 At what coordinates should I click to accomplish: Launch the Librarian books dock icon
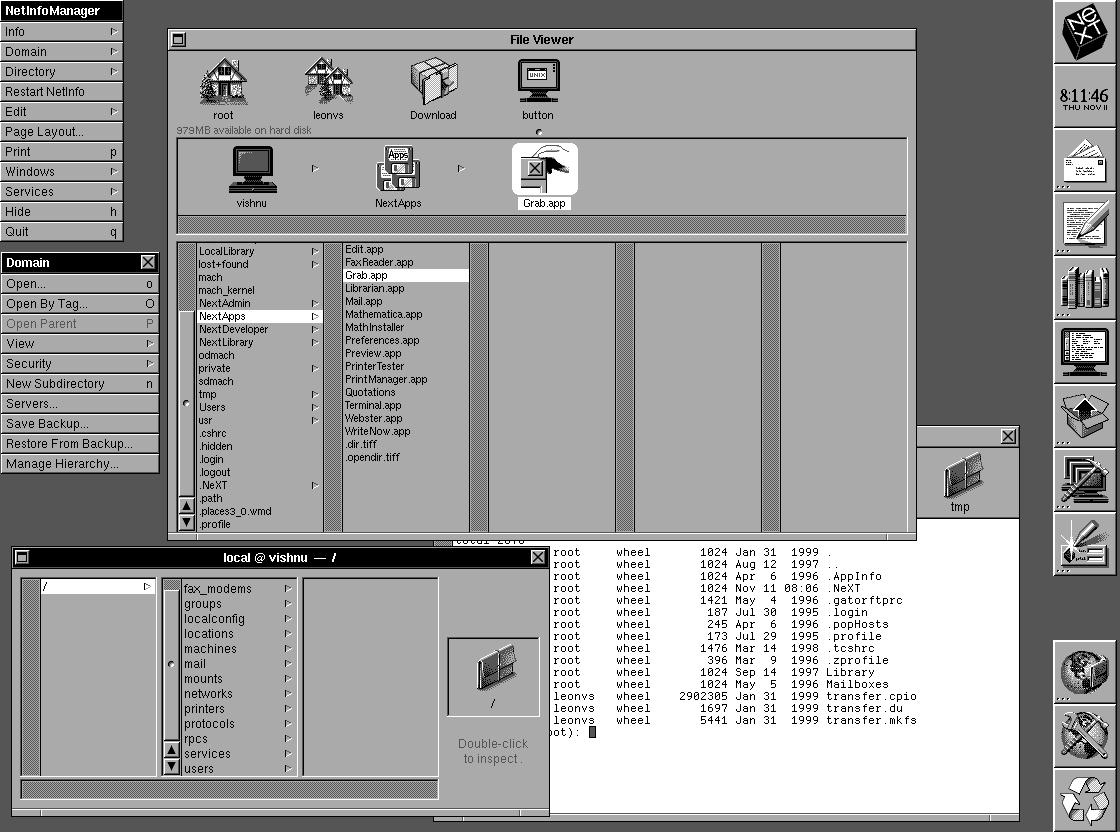pos(1085,287)
